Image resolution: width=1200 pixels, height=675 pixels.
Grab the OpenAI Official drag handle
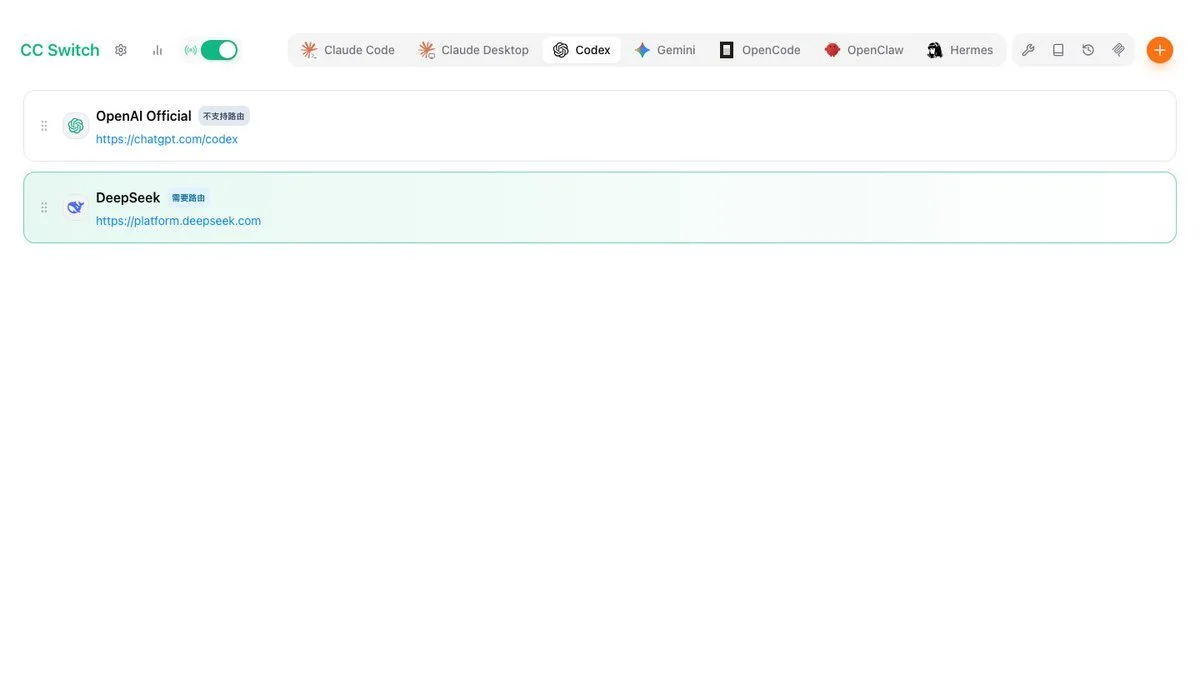(x=44, y=126)
